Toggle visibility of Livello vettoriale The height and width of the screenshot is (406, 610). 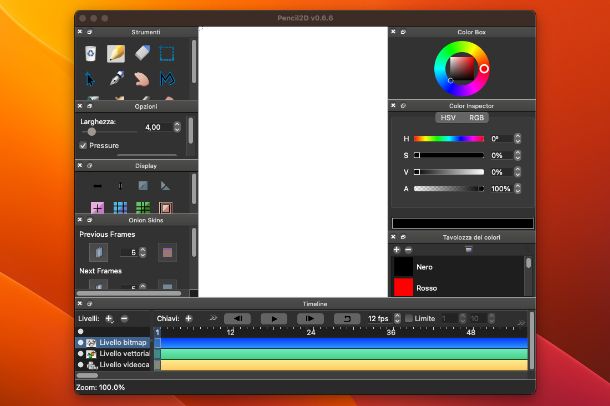tap(81, 354)
